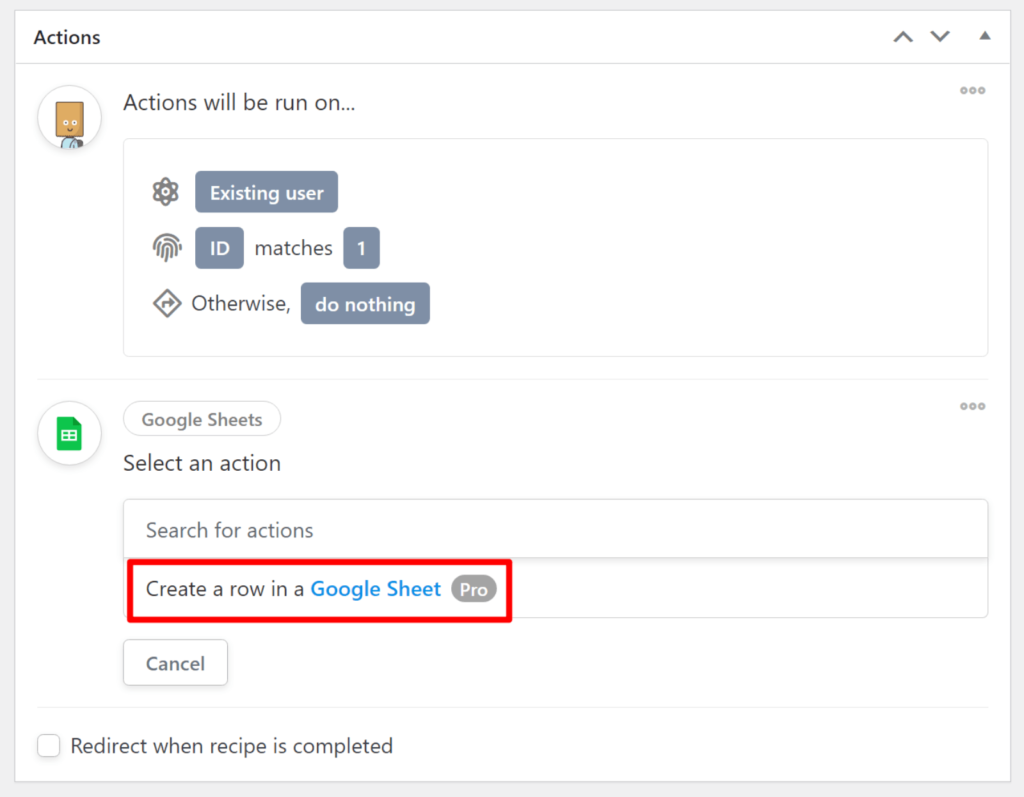
Task: Click the Actions panel title
Action: pyautogui.click(x=67, y=37)
